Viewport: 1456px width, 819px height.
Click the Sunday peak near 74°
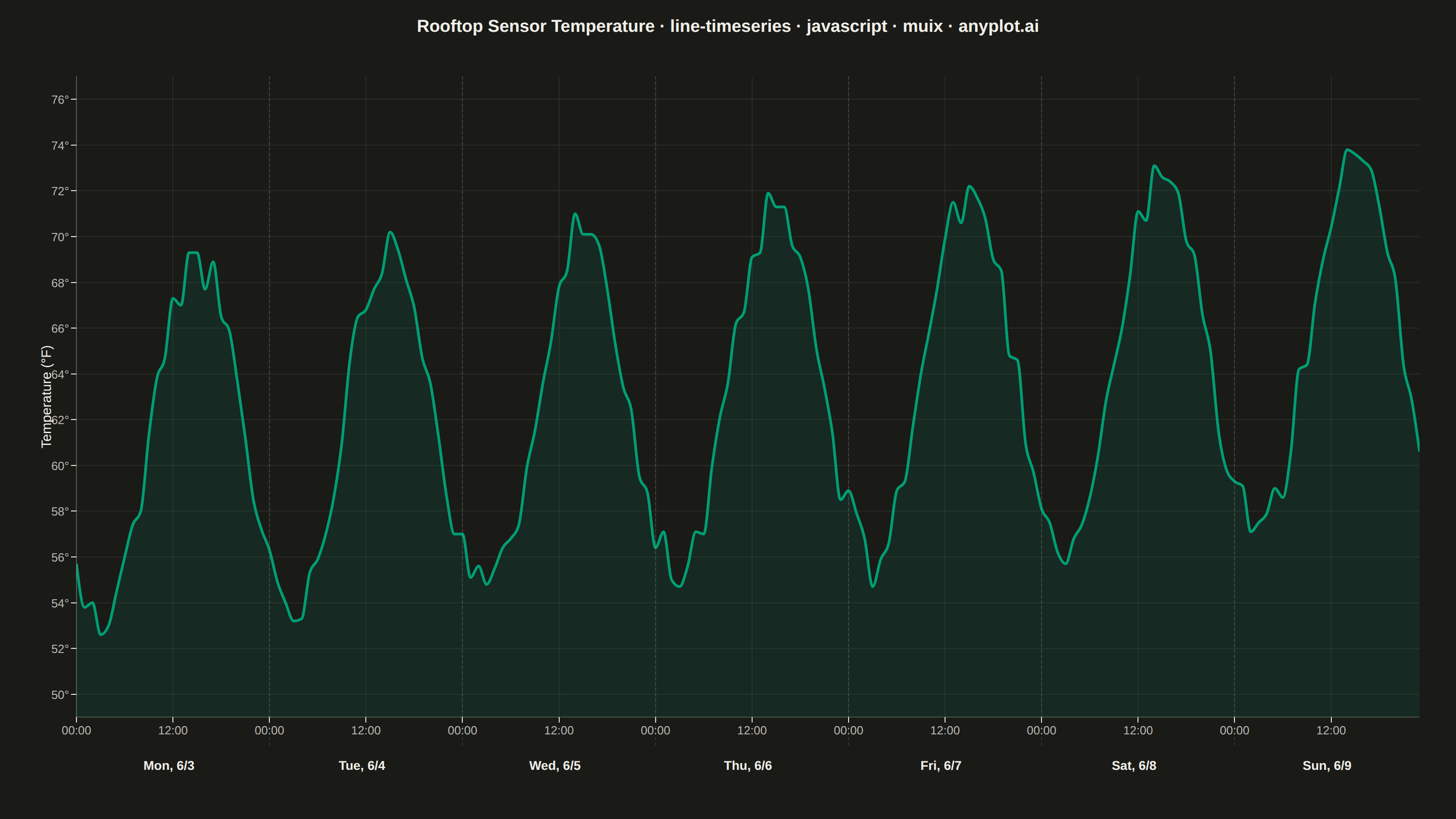pos(1347,150)
